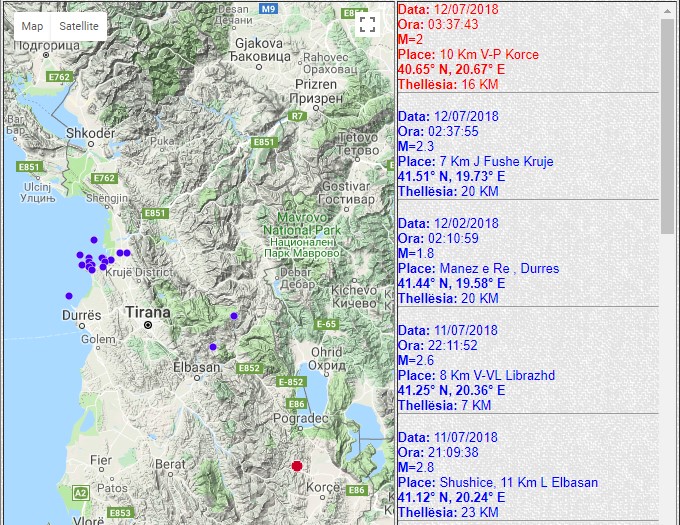Click coordinates 41.12° N, 20.24° E

(451, 498)
